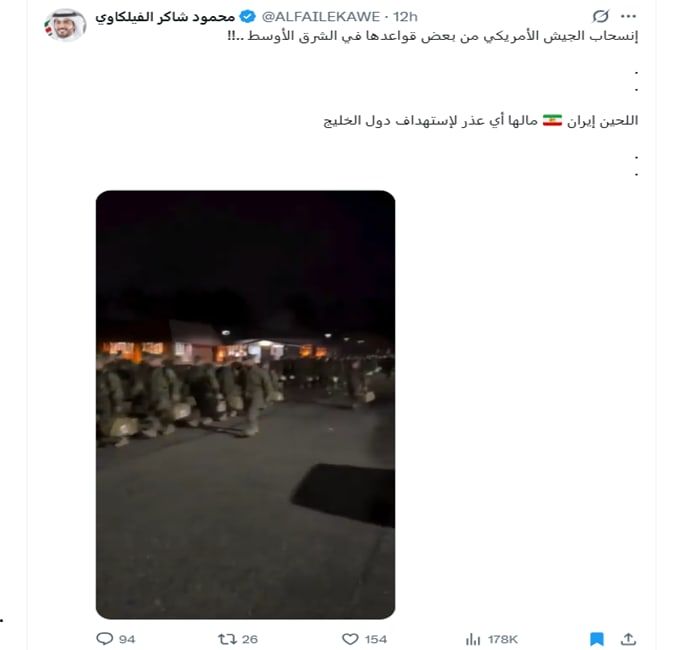684x650 pixels.
Task: Play the night-time soldiers video
Action: 246,404
